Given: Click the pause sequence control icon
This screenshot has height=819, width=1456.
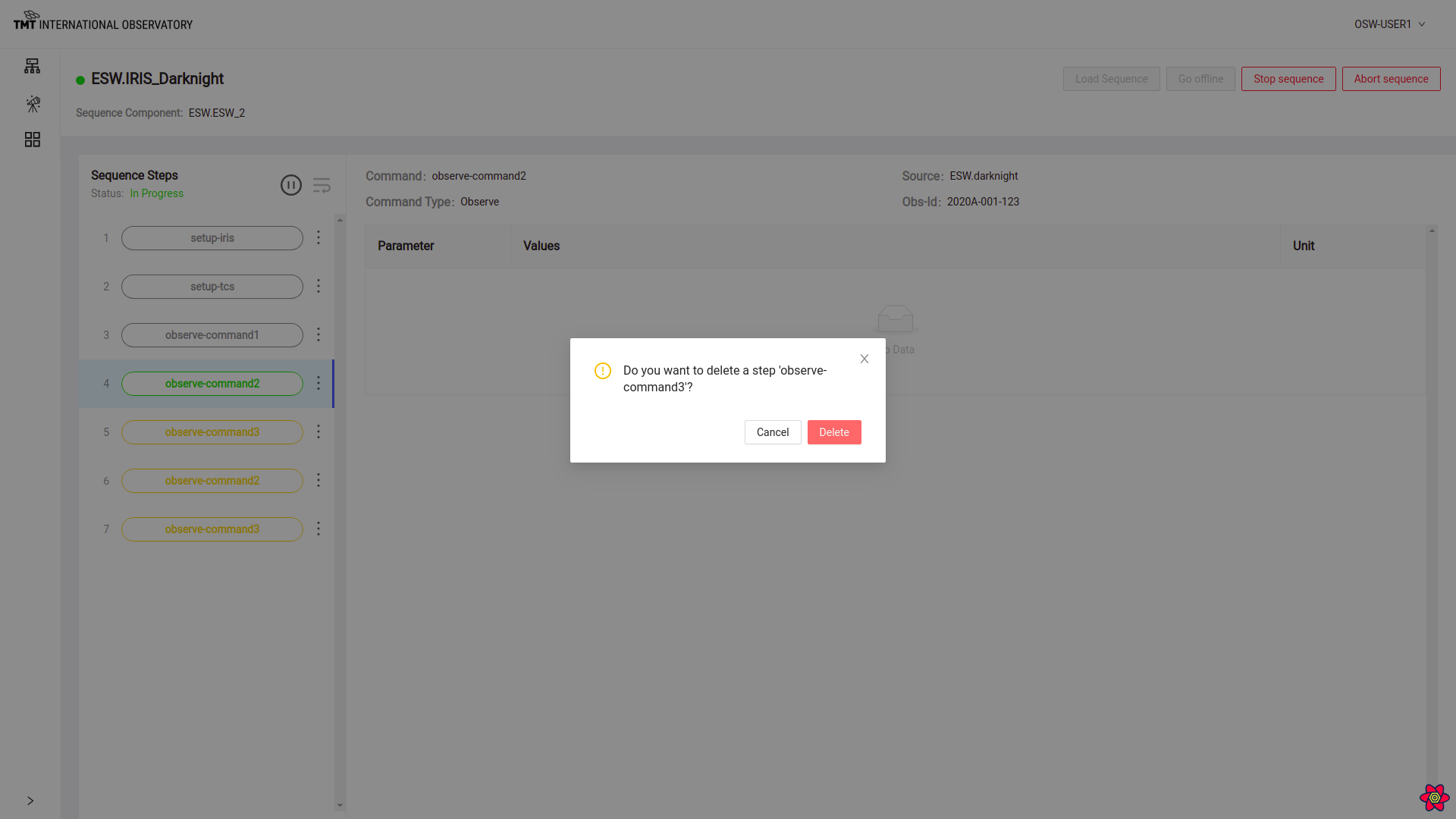Looking at the screenshot, I should (291, 185).
